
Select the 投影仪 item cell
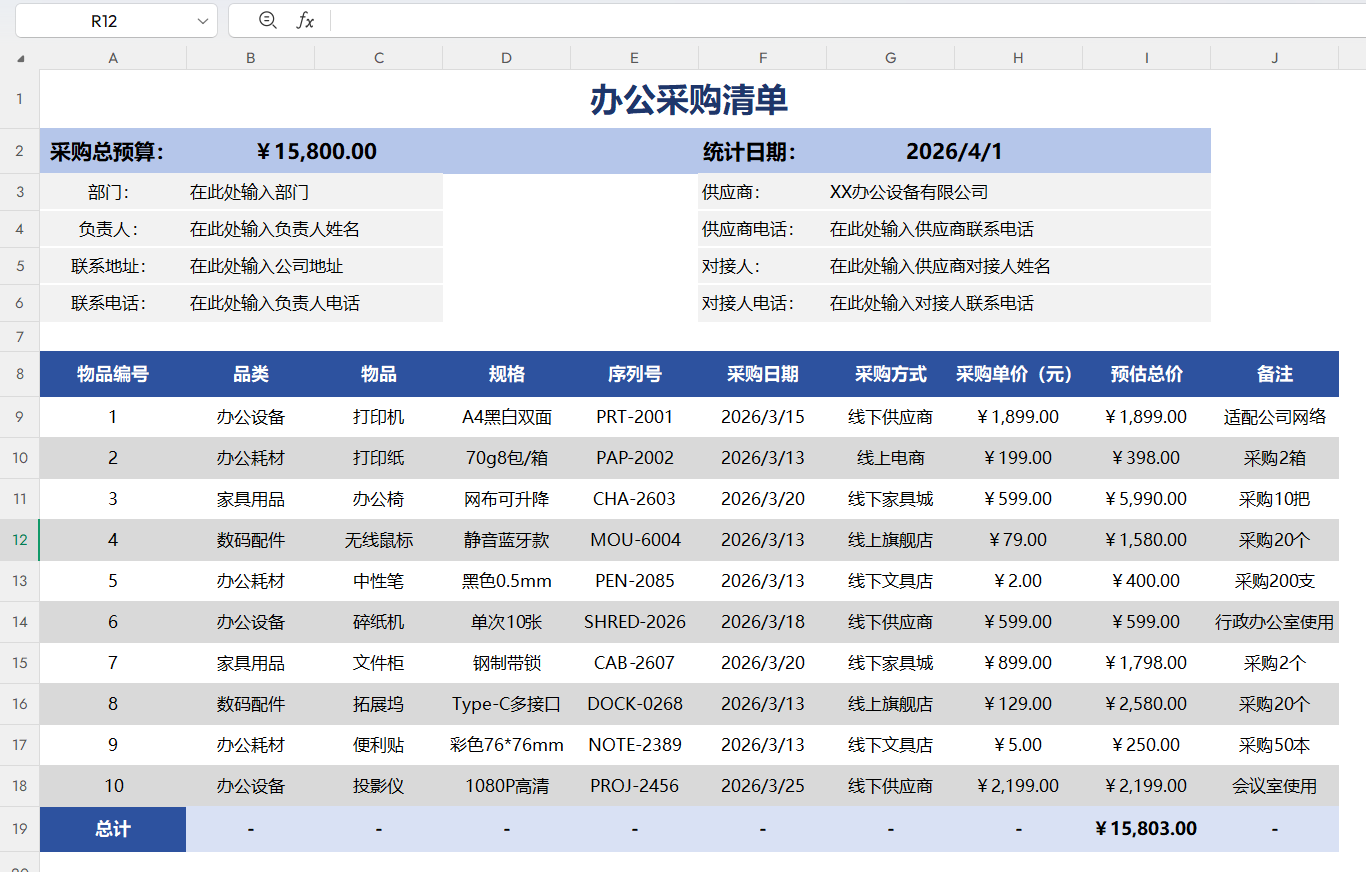(x=378, y=786)
